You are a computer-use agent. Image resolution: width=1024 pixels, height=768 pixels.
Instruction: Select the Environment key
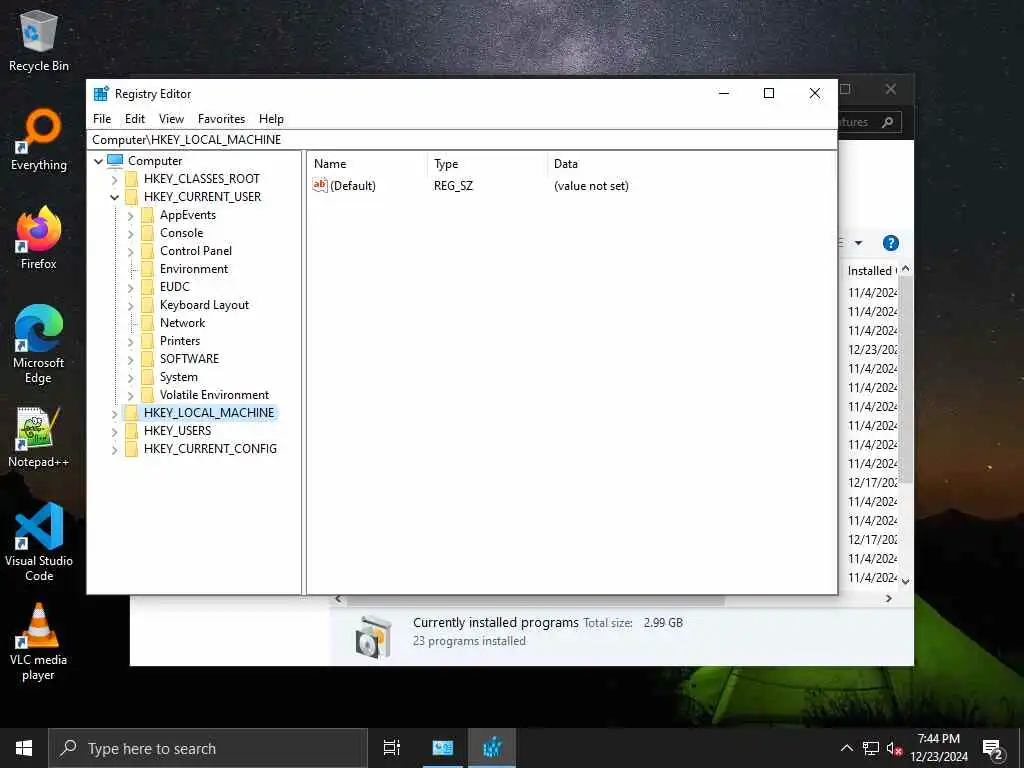pyautogui.click(x=194, y=269)
